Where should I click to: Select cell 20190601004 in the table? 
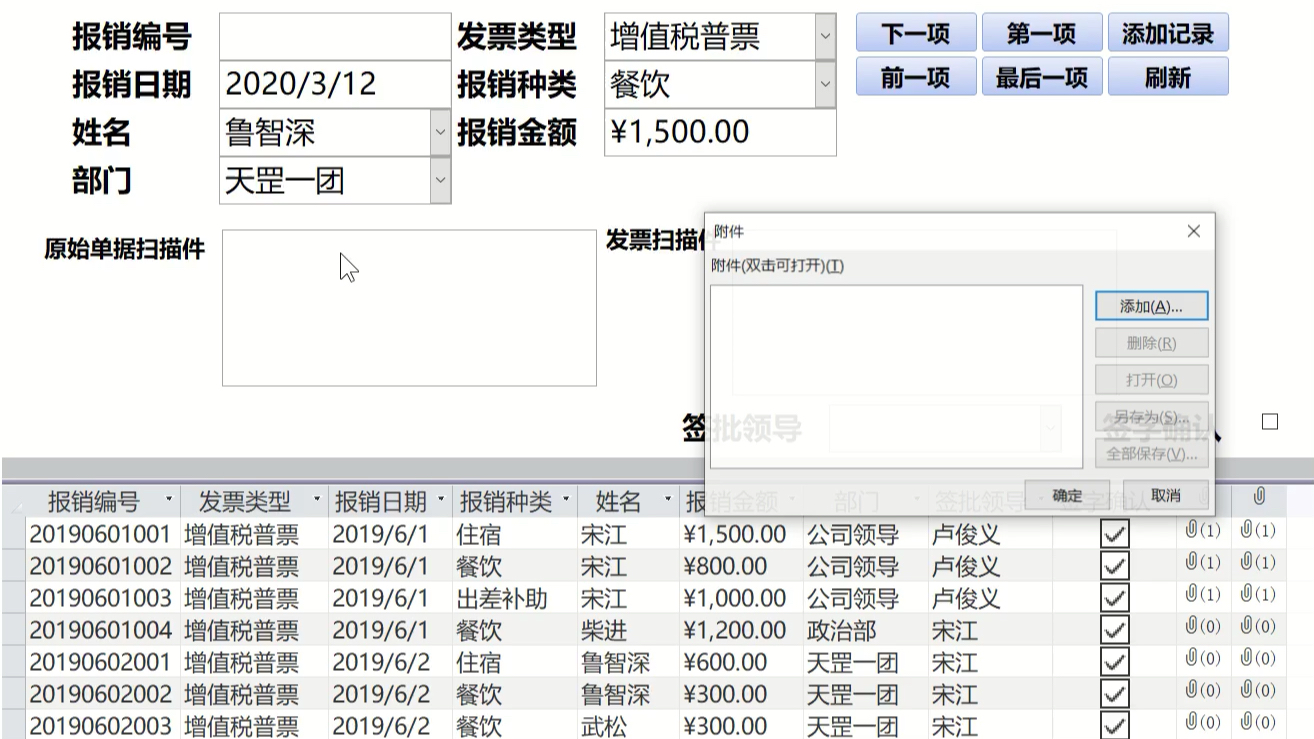(100, 630)
